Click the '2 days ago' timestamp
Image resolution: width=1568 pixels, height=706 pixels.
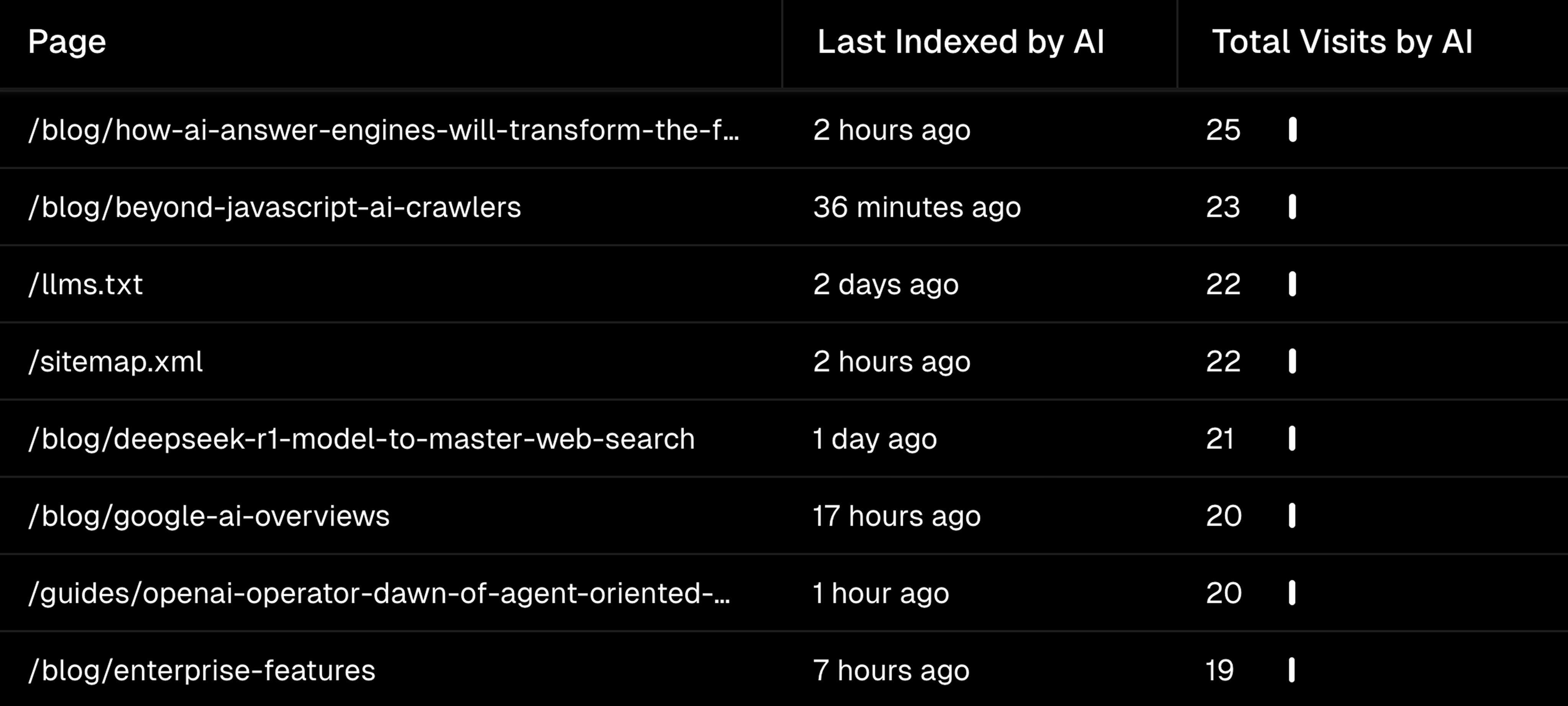(x=886, y=284)
